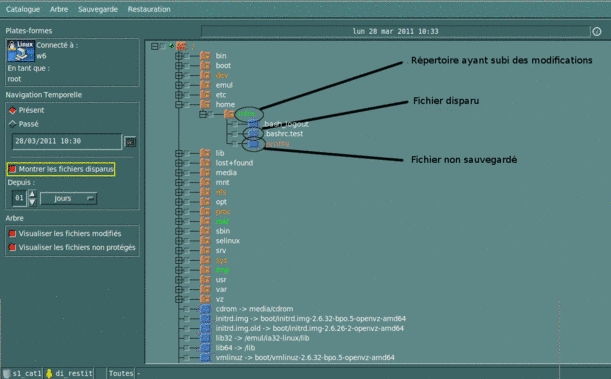611x379 pixels.
Task: Click the date bar lun 28 mar 2011
Action: pyautogui.click(x=396, y=31)
